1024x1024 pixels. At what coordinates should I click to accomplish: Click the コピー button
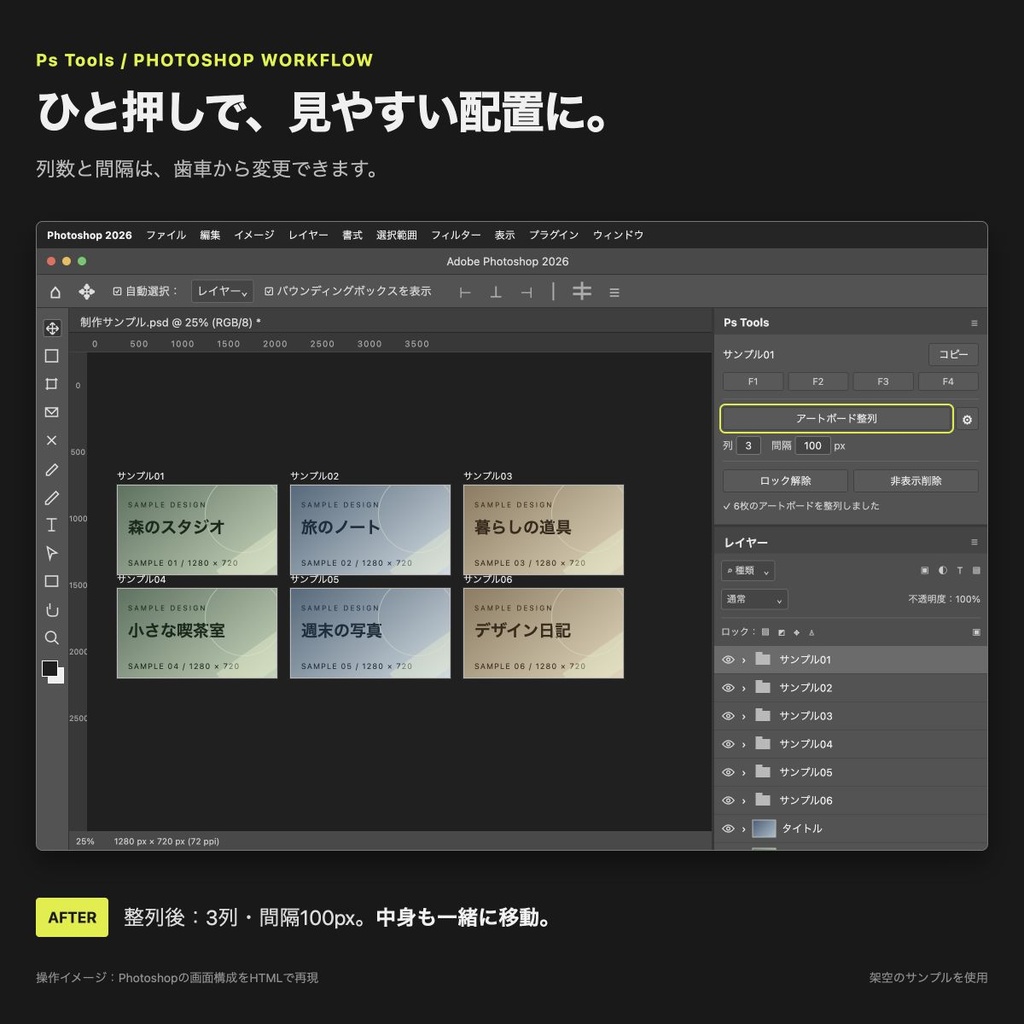pos(953,355)
